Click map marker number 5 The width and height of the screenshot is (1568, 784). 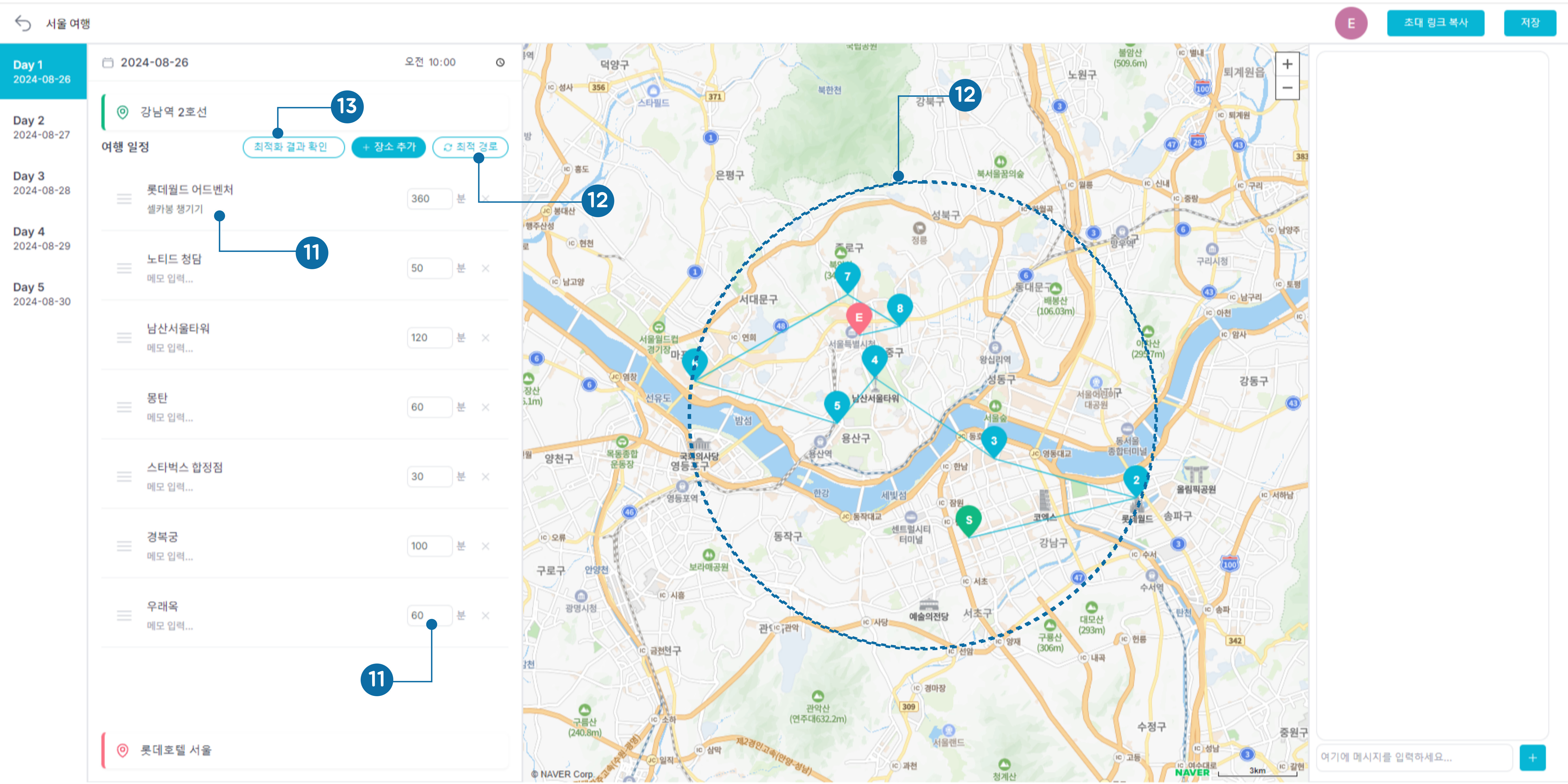point(837,407)
